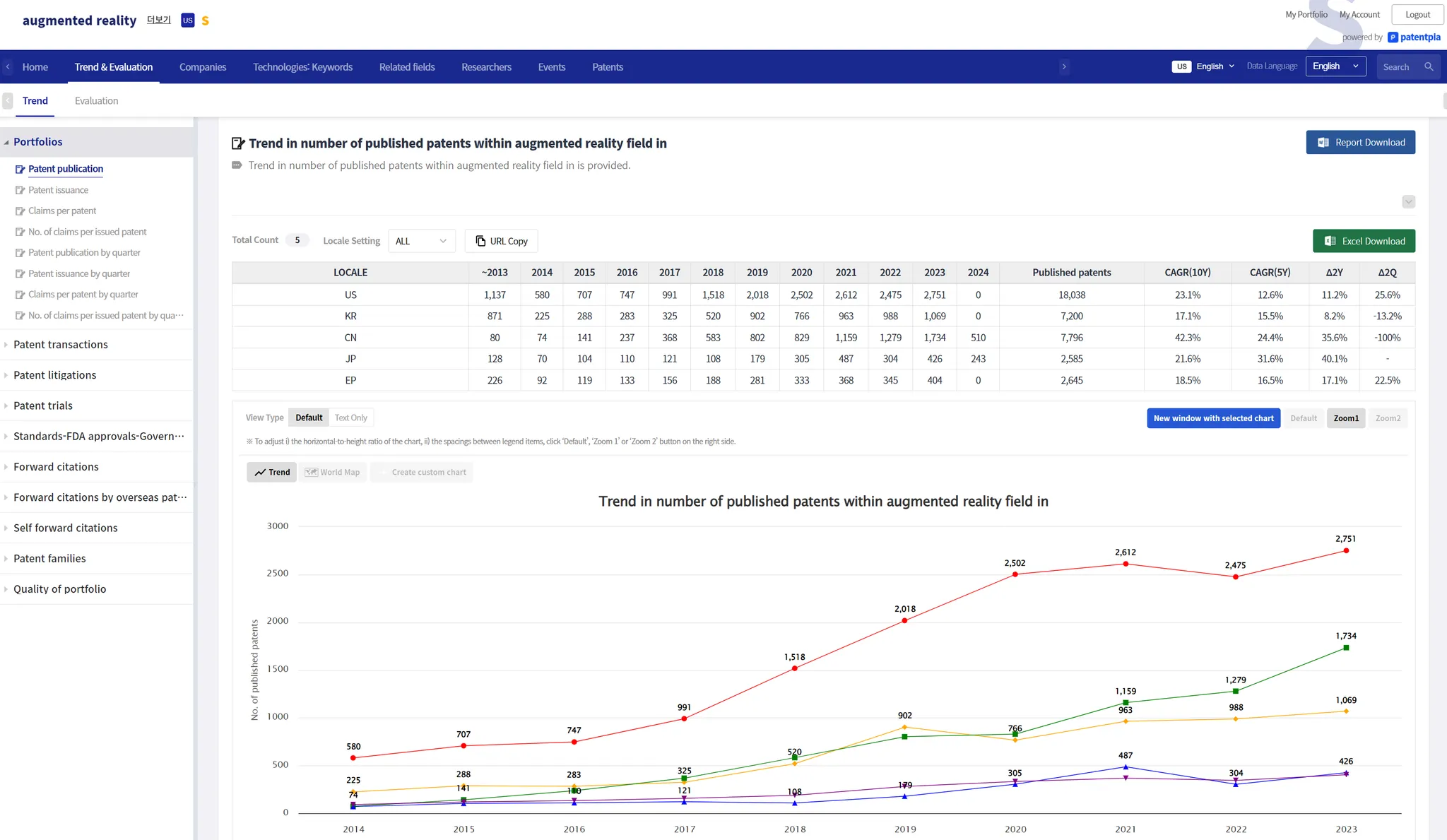
Task: Click the search magnifier icon
Action: pyautogui.click(x=1429, y=66)
